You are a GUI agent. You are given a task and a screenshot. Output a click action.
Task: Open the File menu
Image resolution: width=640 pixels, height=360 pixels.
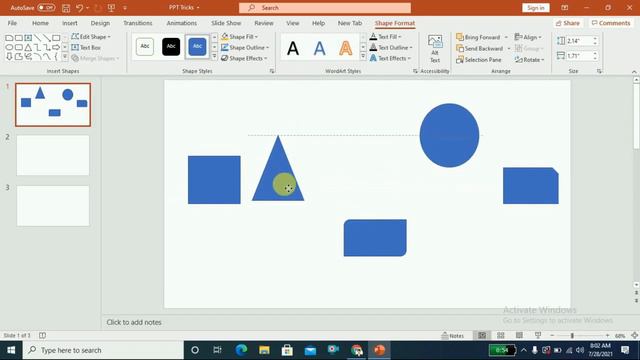pos(12,23)
